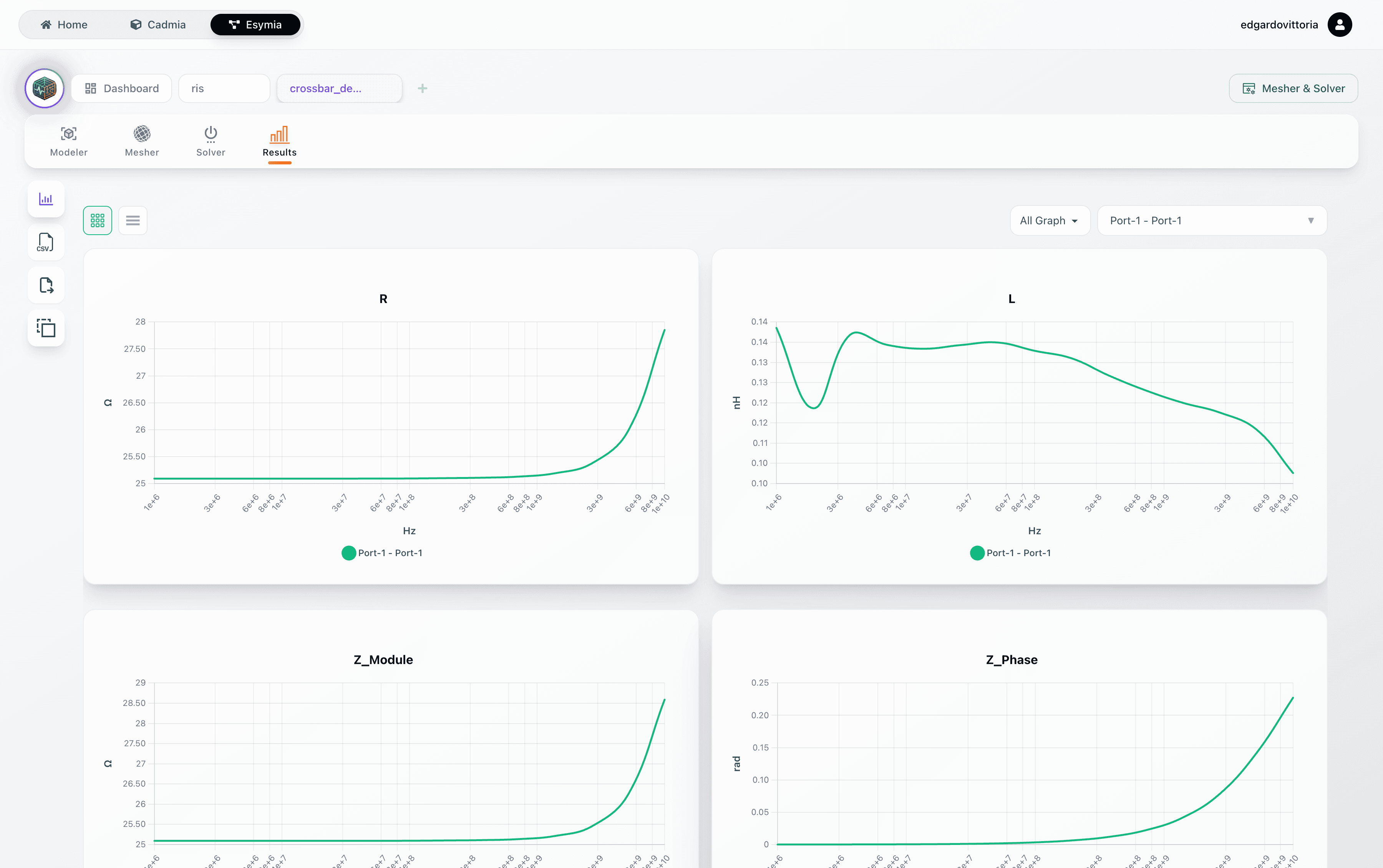Viewport: 1383px width, 868px height.
Task: Click the copy selection sidebar icon
Action: pos(46,328)
